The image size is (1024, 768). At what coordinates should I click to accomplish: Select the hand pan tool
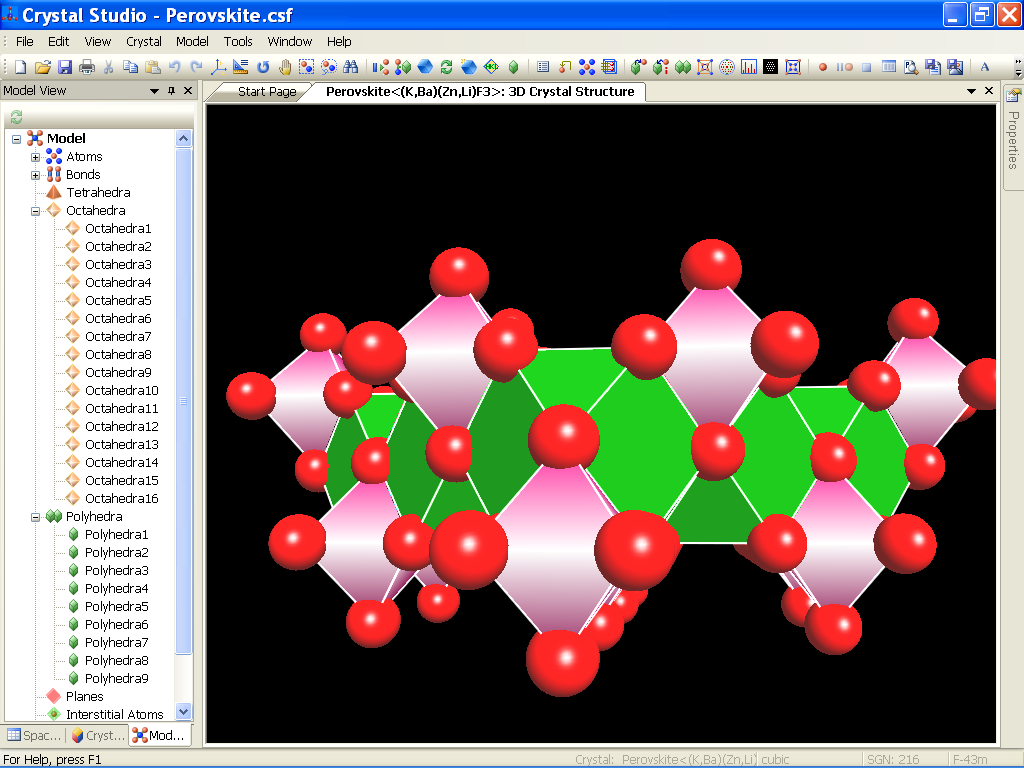pyautogui.click(x=285, y=67)
